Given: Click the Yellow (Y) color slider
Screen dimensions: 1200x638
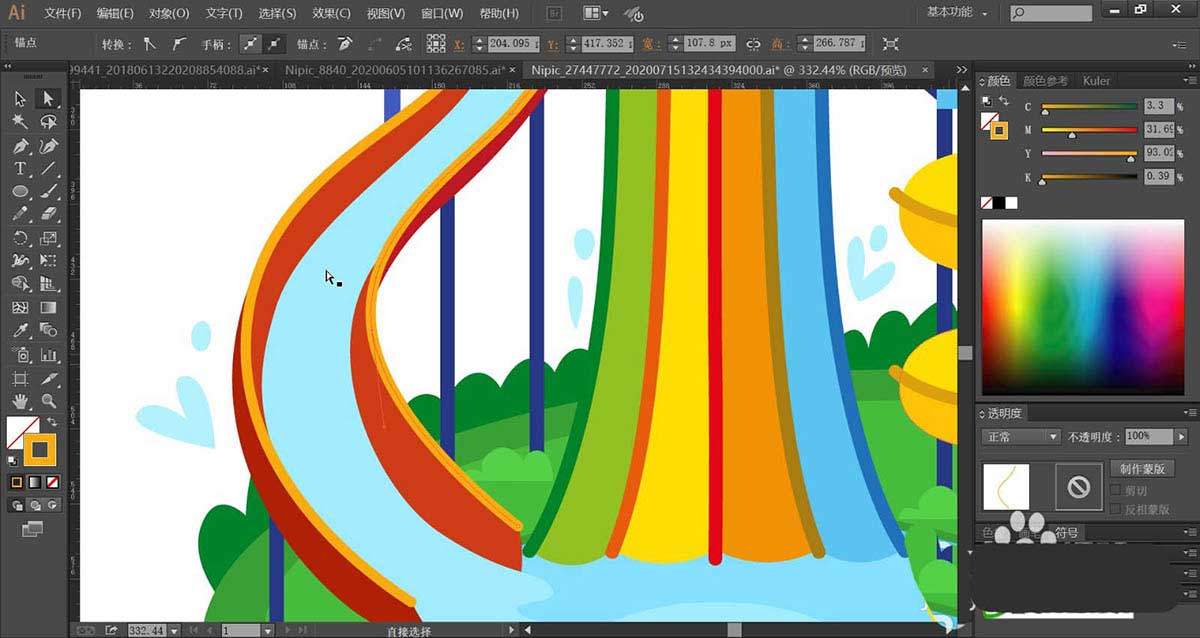Looking at the screenshot, I should tap(1089, 153).
